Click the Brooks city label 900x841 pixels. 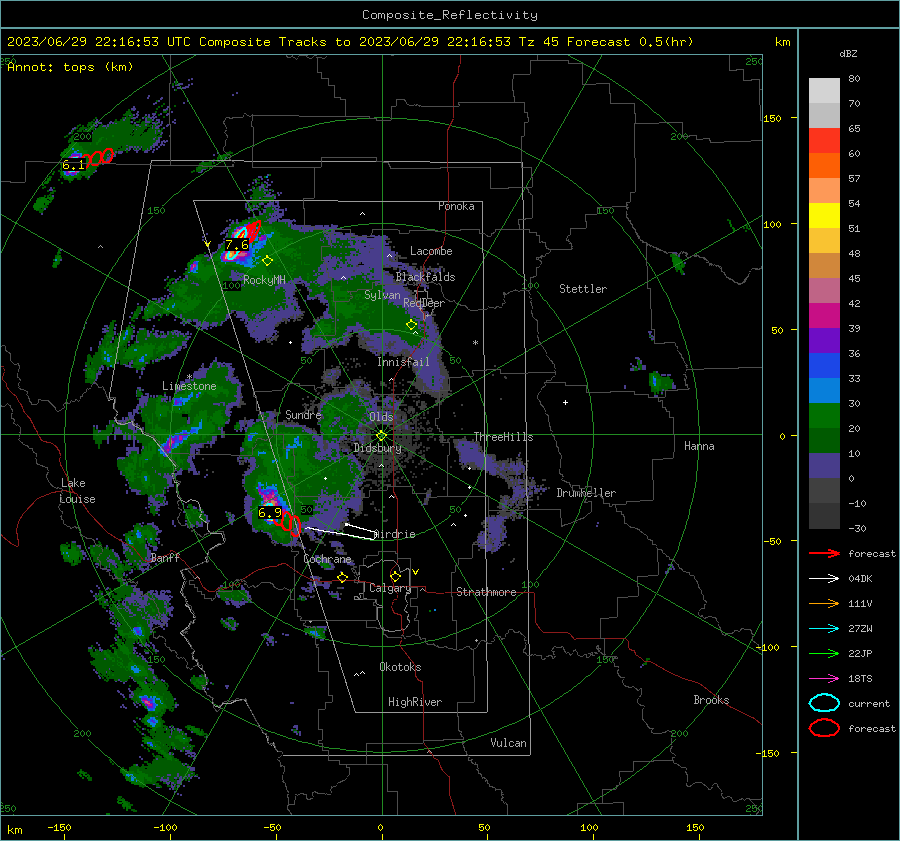pyautogui.click(x=711, y=700)
